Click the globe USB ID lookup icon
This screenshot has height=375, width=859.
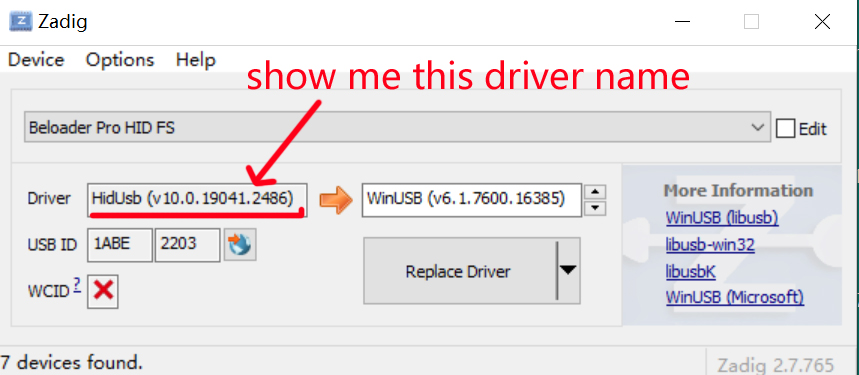240,245
